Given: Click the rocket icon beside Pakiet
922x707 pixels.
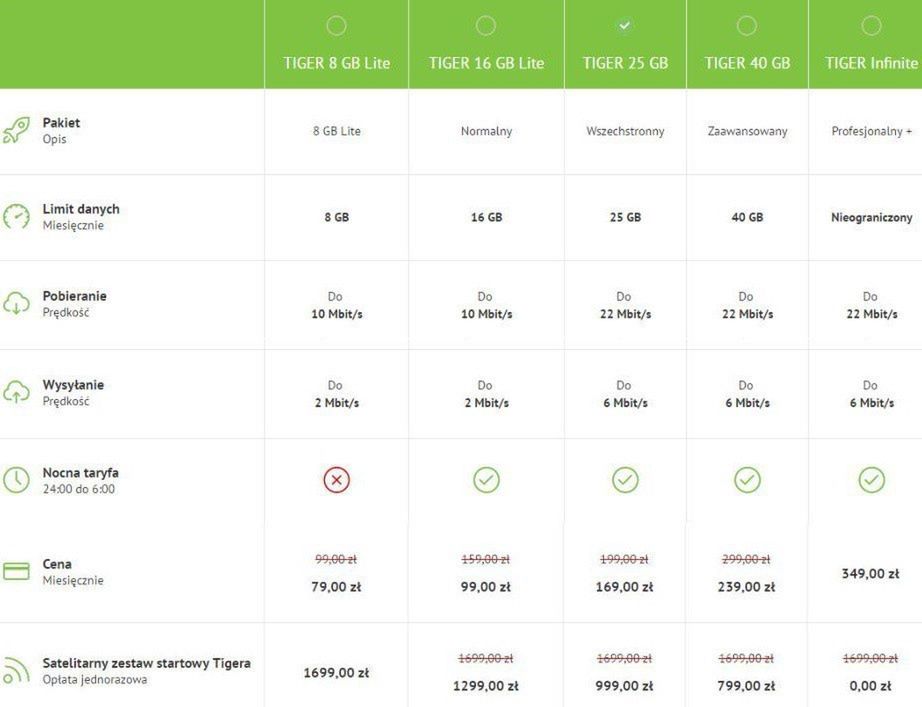Looking at the screenshot, I should coord(16,131).
